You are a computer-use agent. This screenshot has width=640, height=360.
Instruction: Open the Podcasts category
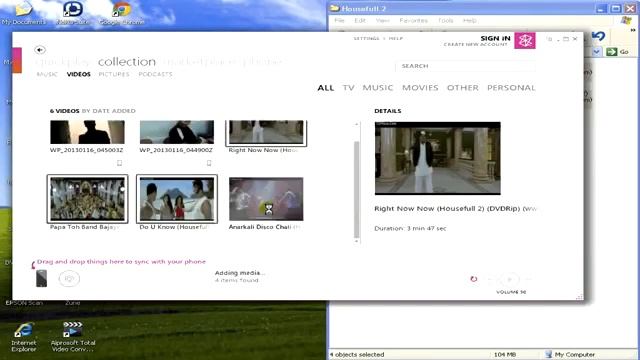(155, 74)
